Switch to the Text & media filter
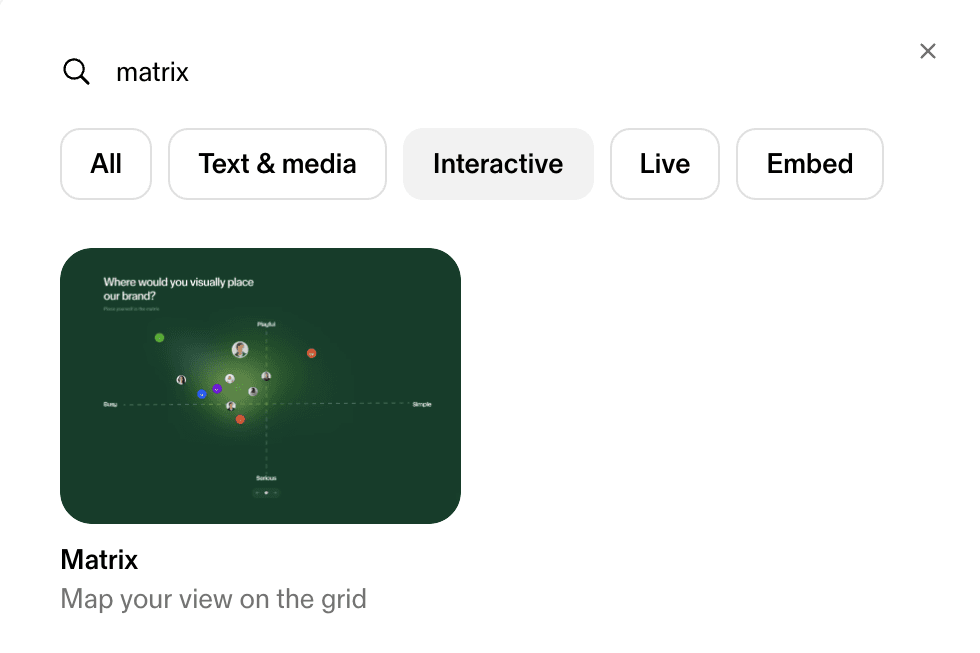980x653 pixels. coord(277,164)
